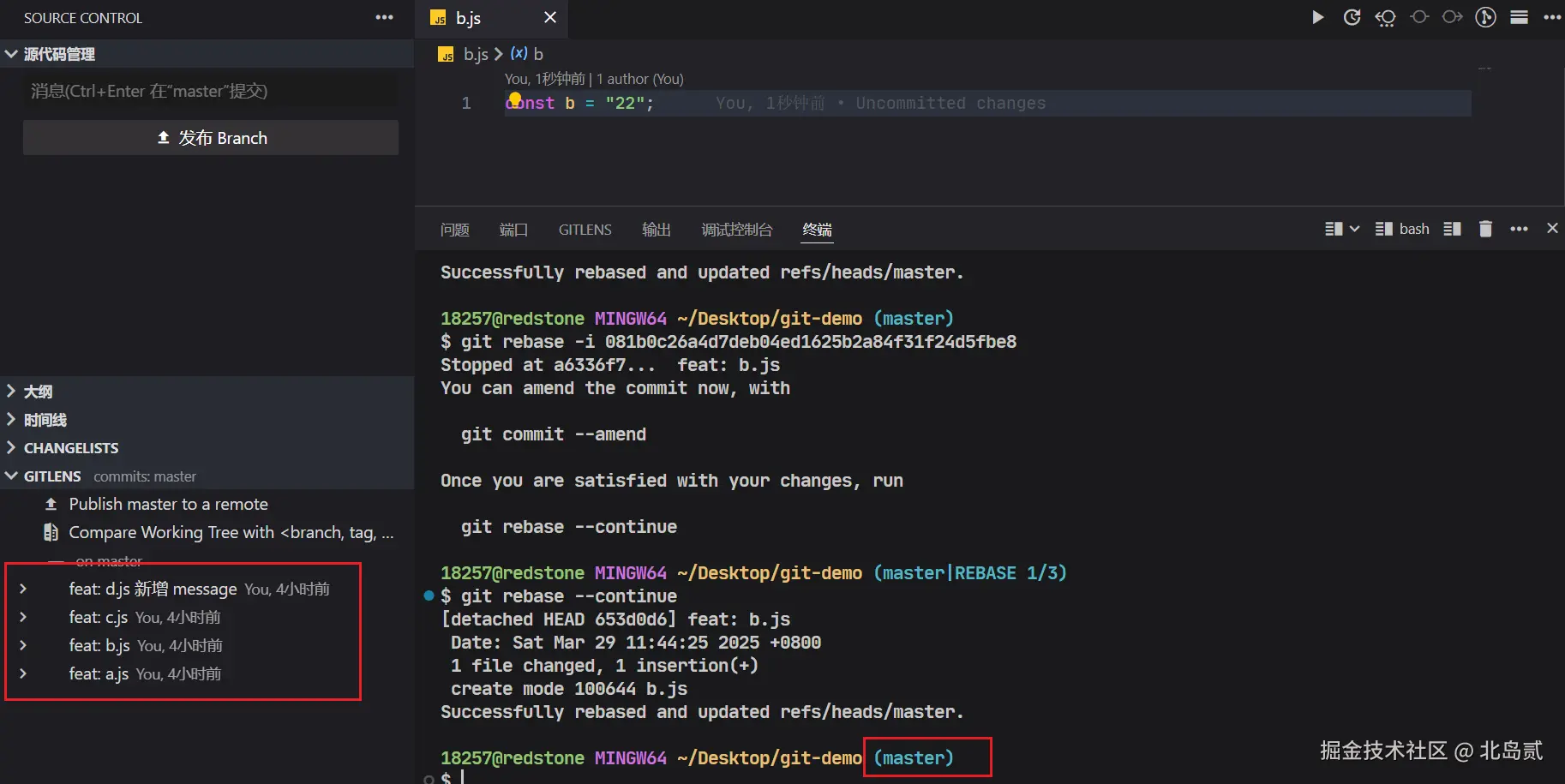
Task: Split the terminal panel
Action: click(1452, 229)
